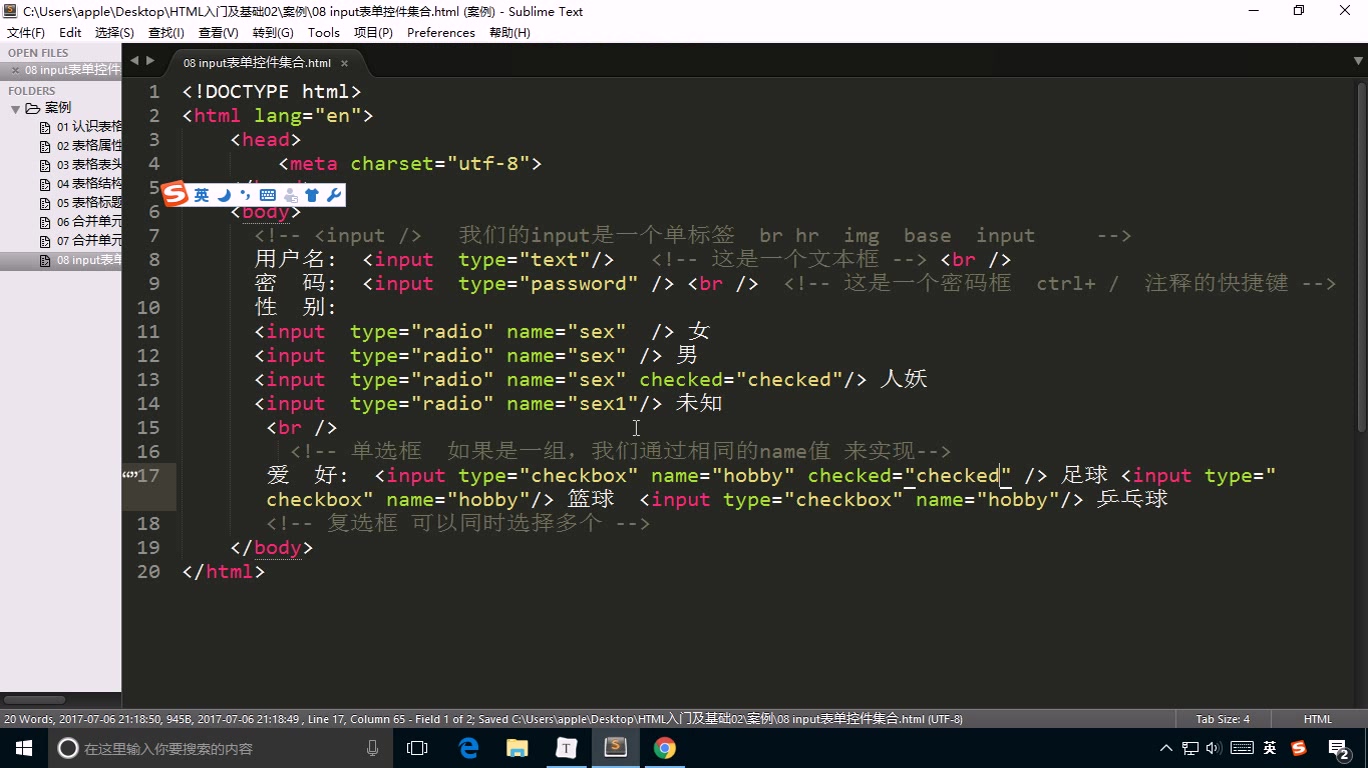The image size is (1368, 768).
Task: Click the volume icon in the system tray
Action: [x=1213, y=748]
